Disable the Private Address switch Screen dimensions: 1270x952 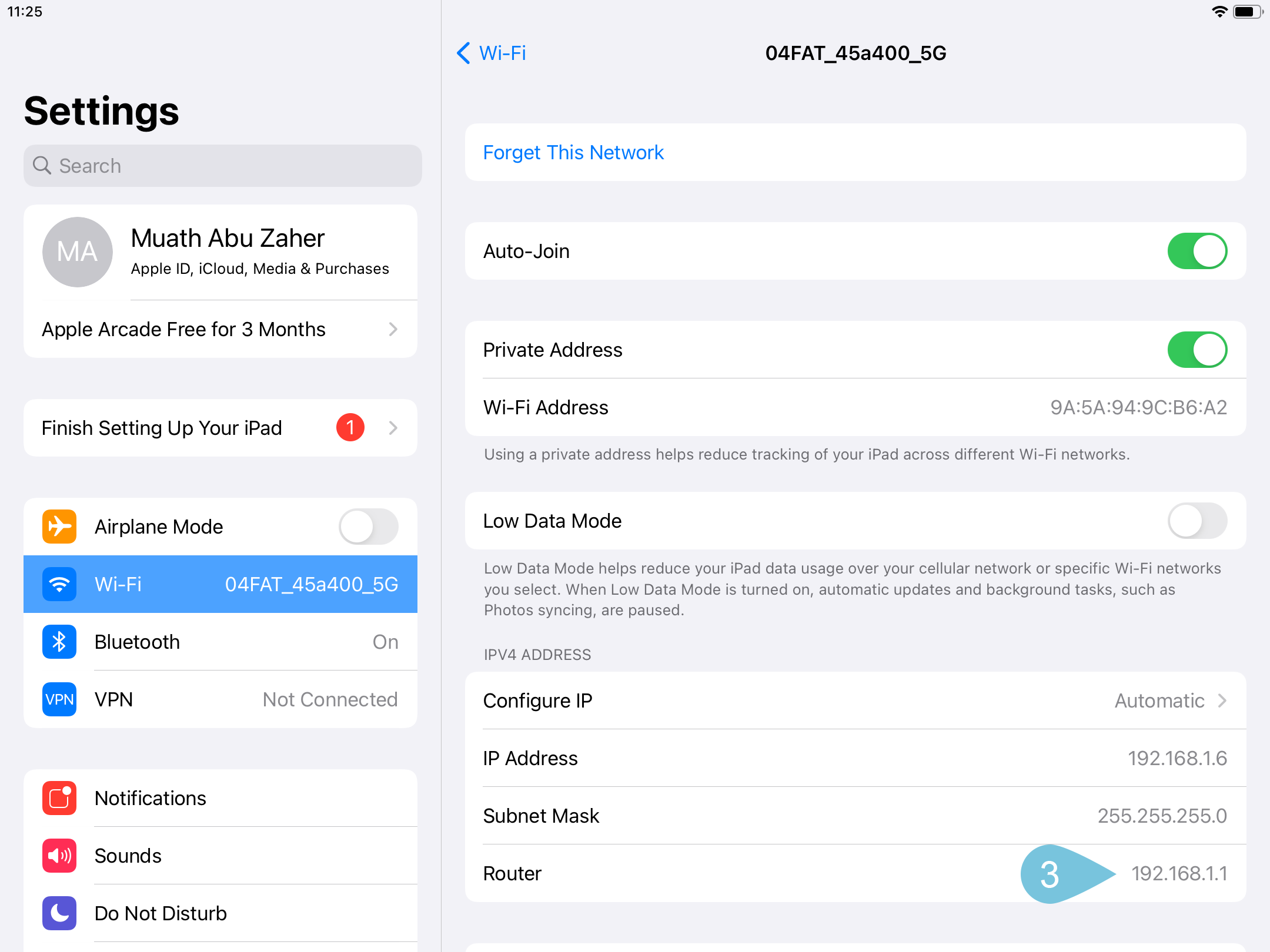pyautogui.click(x=1197, y=350)
